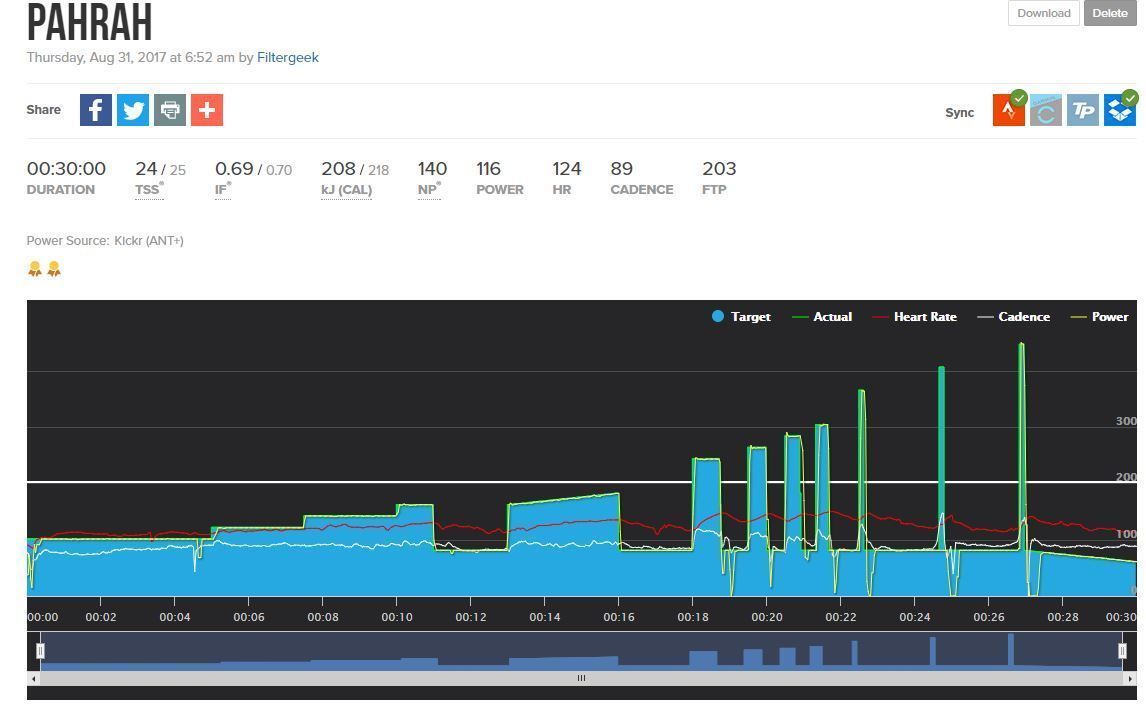Click the grey Cycling Analytics sync icon
This screenshot has height=708, width=1146.
point(1045,111)
